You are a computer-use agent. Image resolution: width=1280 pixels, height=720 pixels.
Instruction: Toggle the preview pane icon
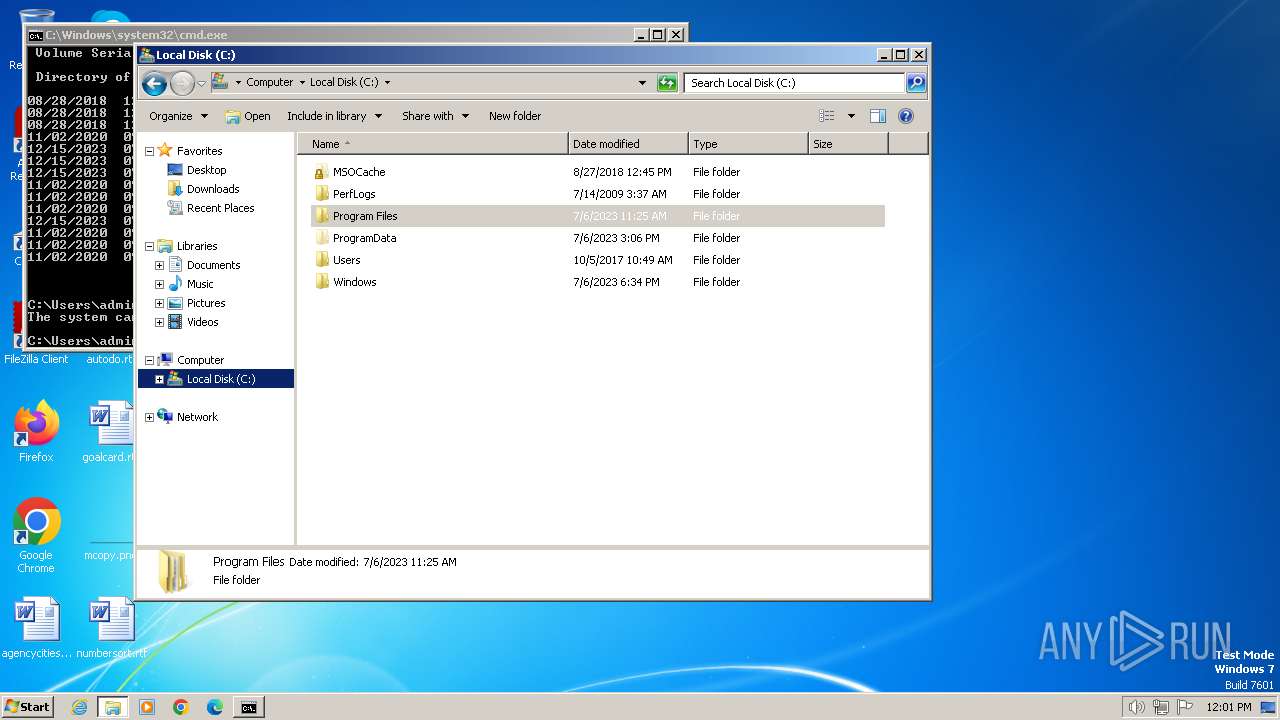(x=878, y=116)
